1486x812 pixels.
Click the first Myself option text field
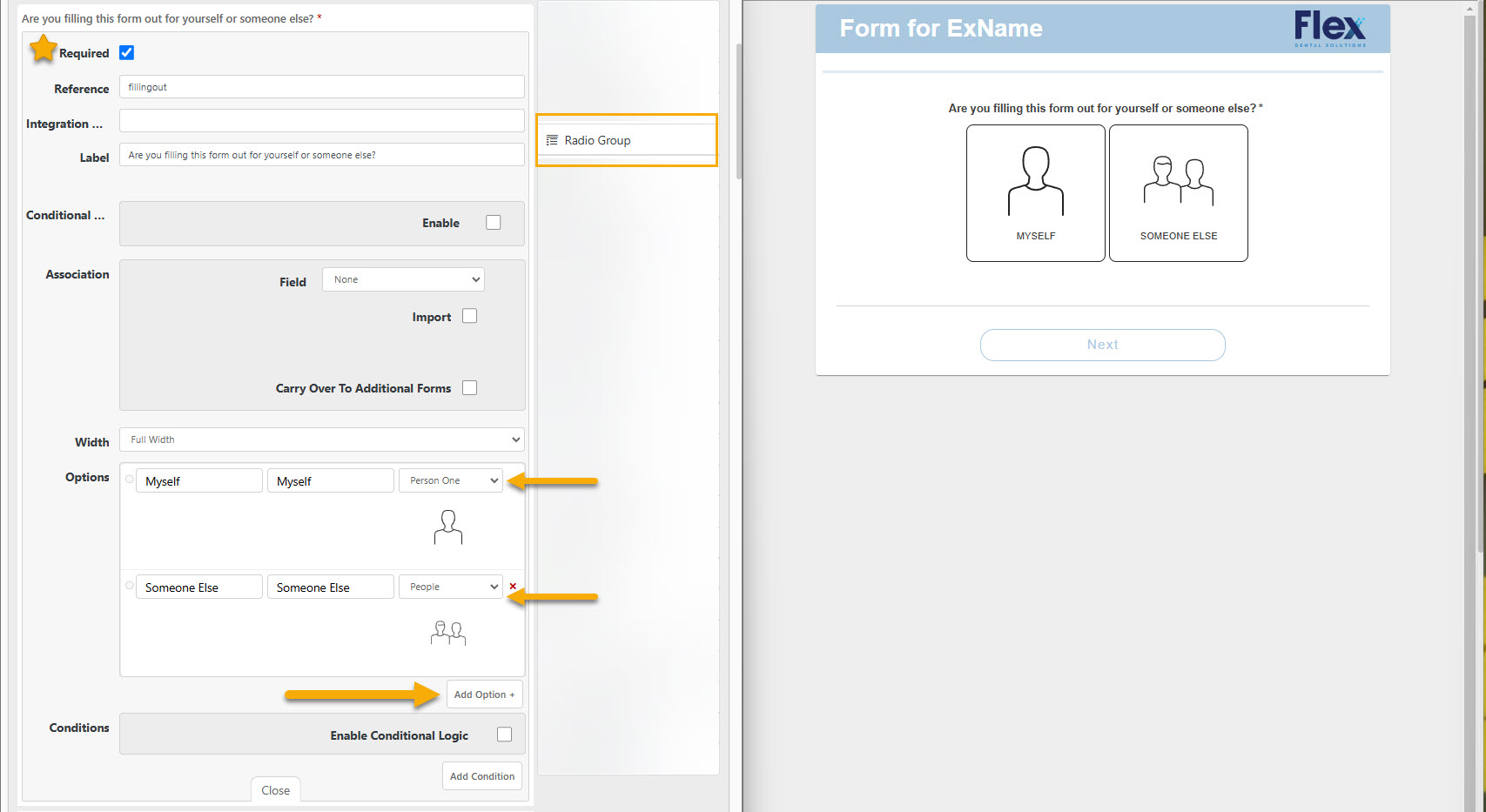199,480
